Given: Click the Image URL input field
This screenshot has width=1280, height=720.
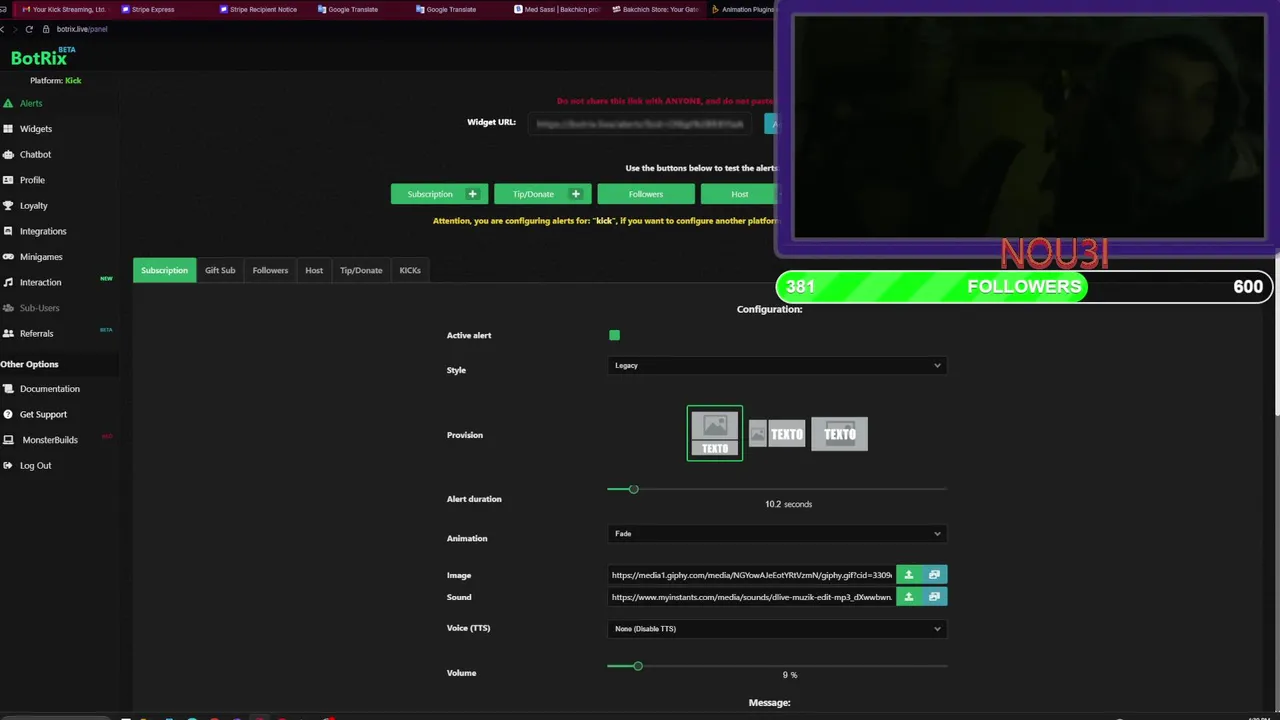Looking at the screenshot, I should coord(752,575).
